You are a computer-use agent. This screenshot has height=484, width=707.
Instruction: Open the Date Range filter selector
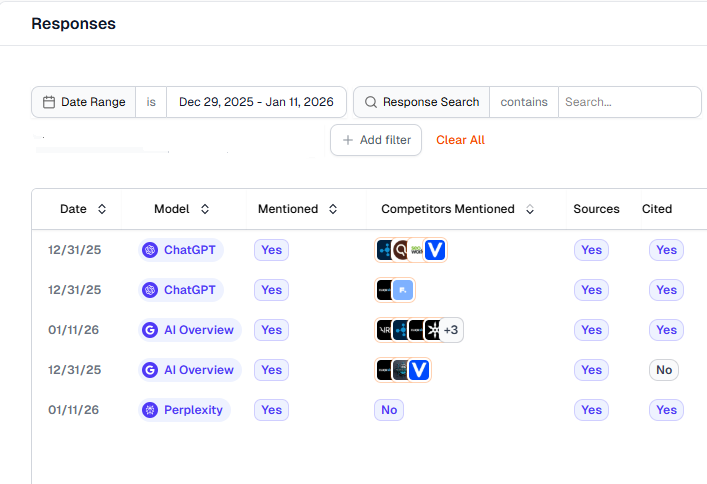(x=84, y=102)
